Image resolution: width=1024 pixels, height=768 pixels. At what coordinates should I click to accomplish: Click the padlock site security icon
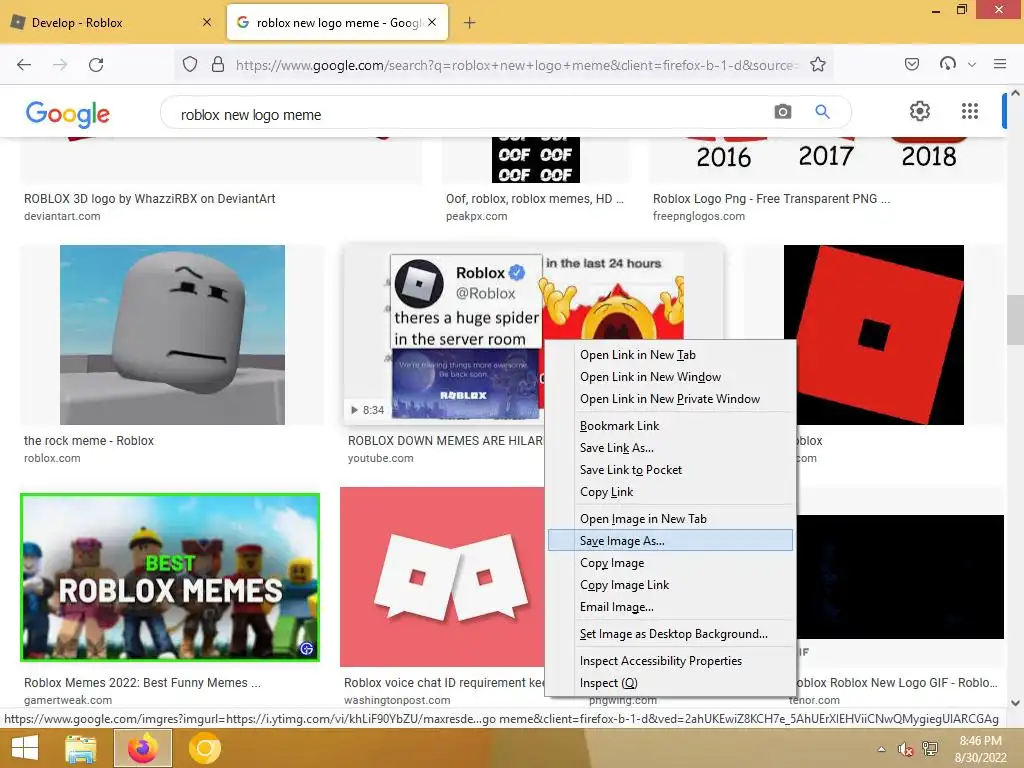coord(218,65)
